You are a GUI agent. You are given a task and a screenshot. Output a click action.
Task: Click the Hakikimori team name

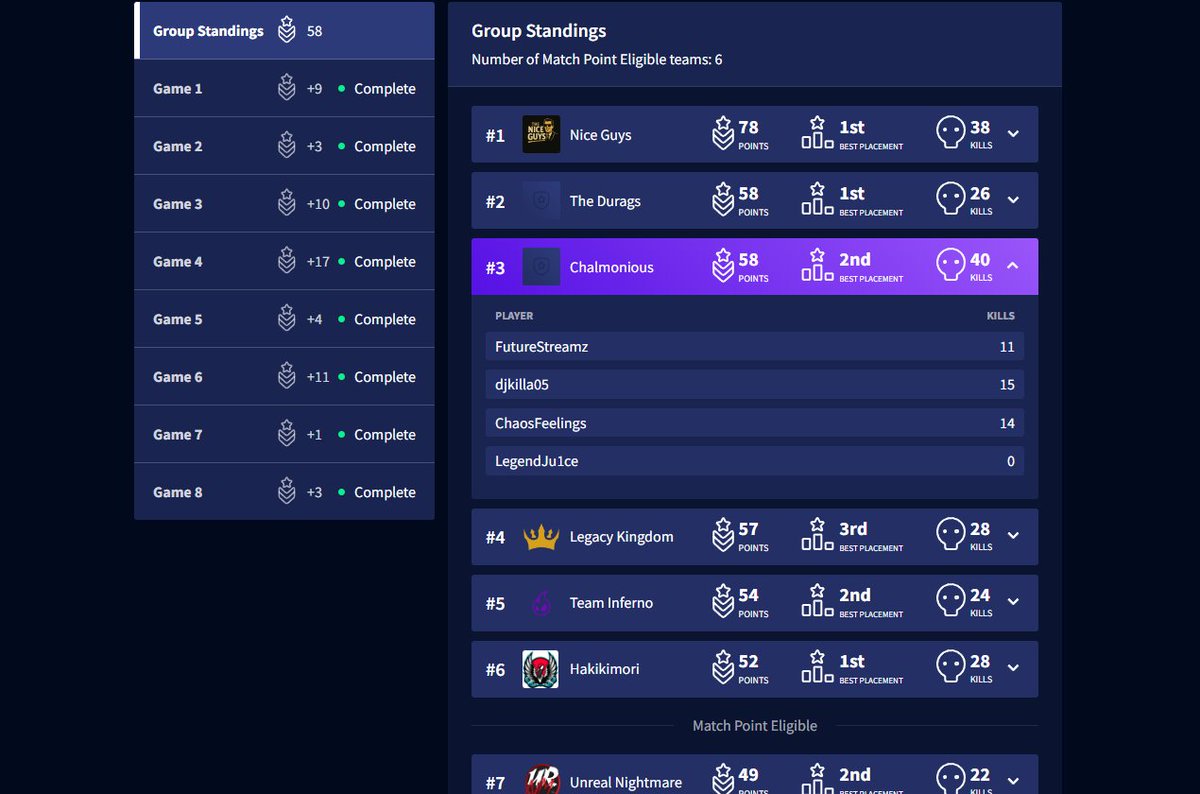coord(604,669)
